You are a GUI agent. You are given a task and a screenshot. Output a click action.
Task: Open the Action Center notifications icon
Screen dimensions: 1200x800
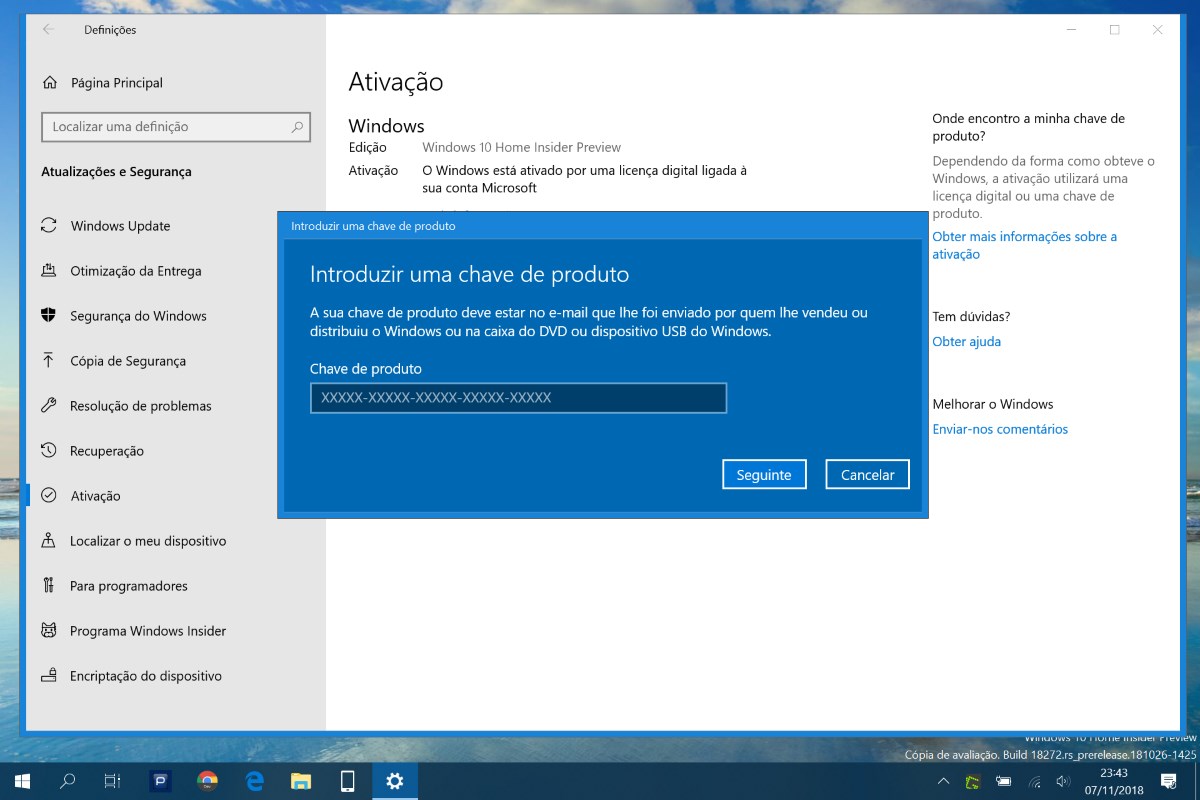point(1168,781)
